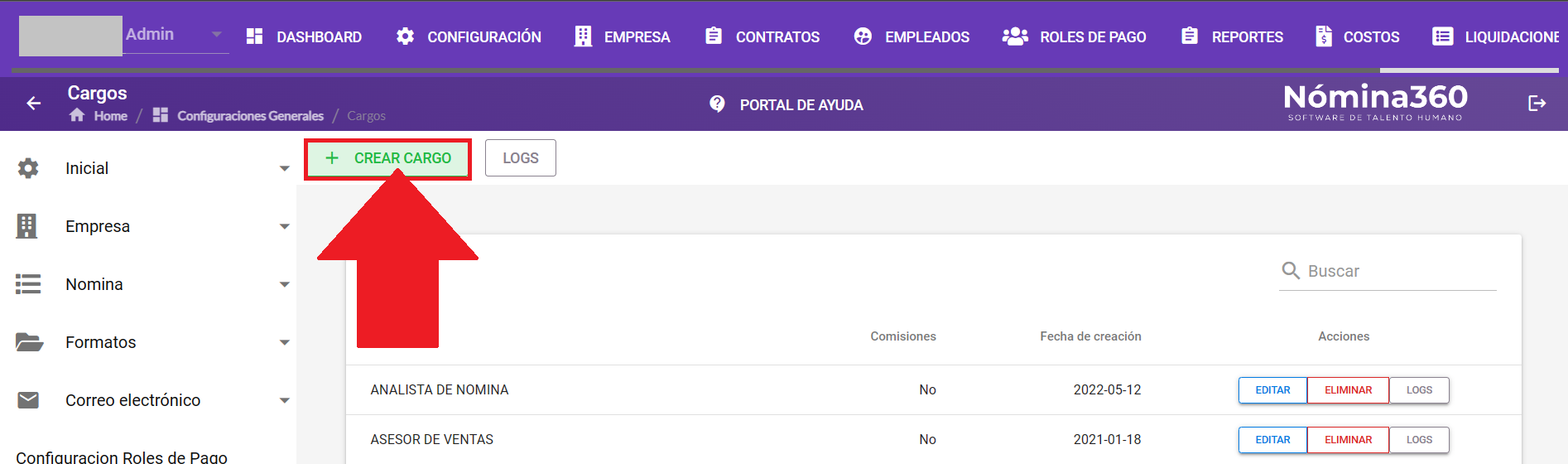1568x464 pixels.
Task: Edit the ASESOR DE VENTAS row
Action: (x=1272, y=440)
